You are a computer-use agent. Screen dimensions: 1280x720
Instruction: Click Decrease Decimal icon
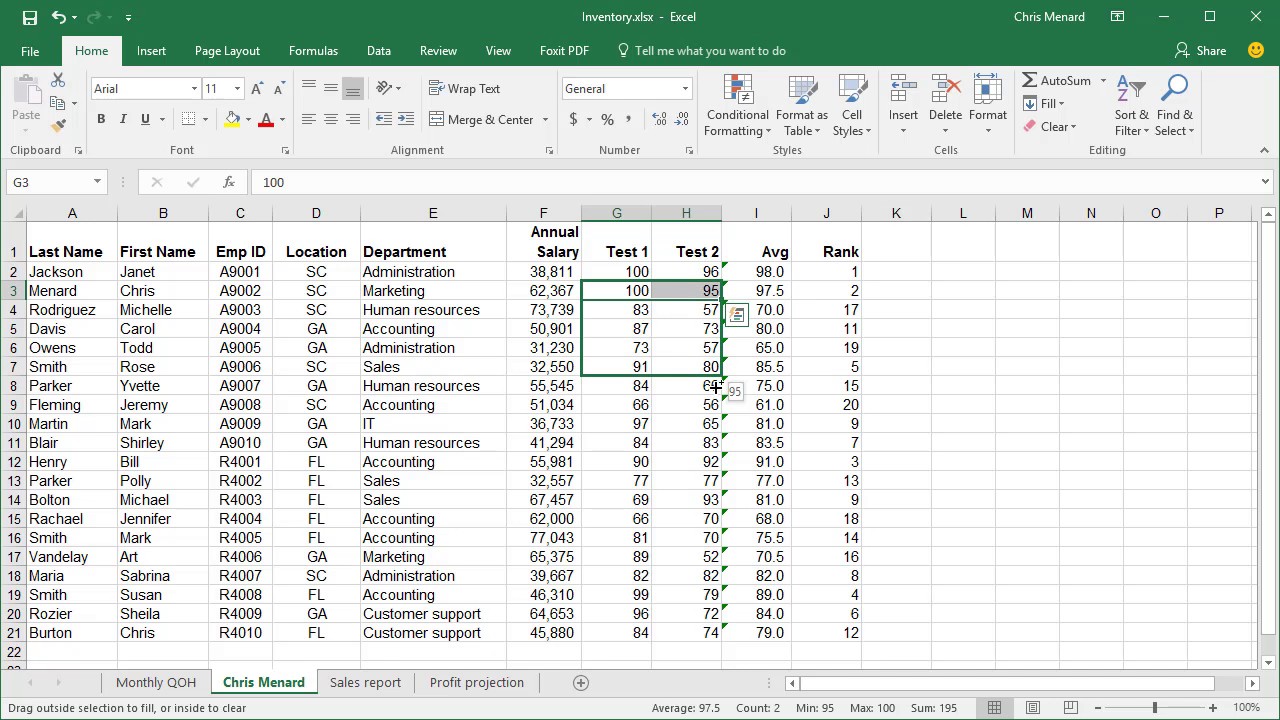pyautogui.click(x=683, y=119)
